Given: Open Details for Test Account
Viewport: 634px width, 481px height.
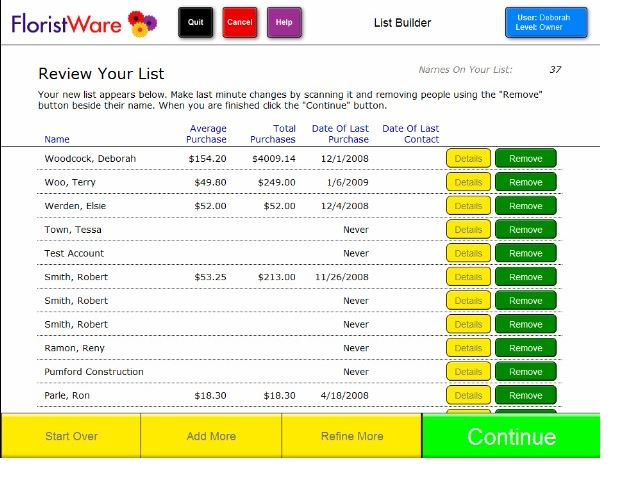Looking at the screenshot, I should (468, 253).
